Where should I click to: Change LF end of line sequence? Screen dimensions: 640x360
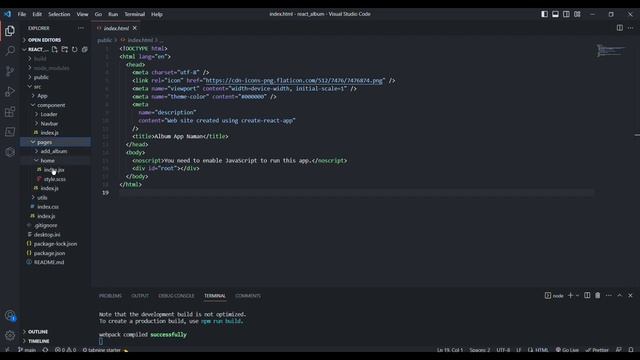coord(519,350)
